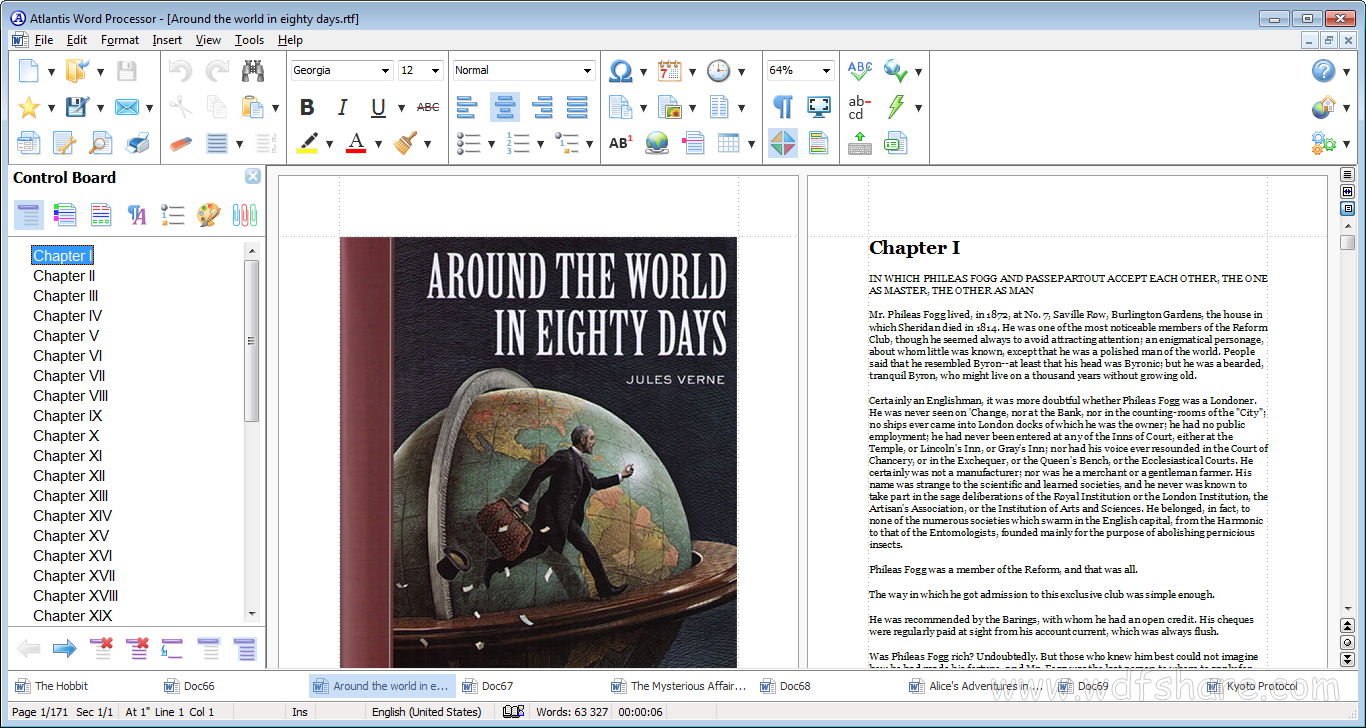Viewport: 1366px width, 728px height.
Task: Click the Redo arrow icon
Action: (x=217, y=71)
